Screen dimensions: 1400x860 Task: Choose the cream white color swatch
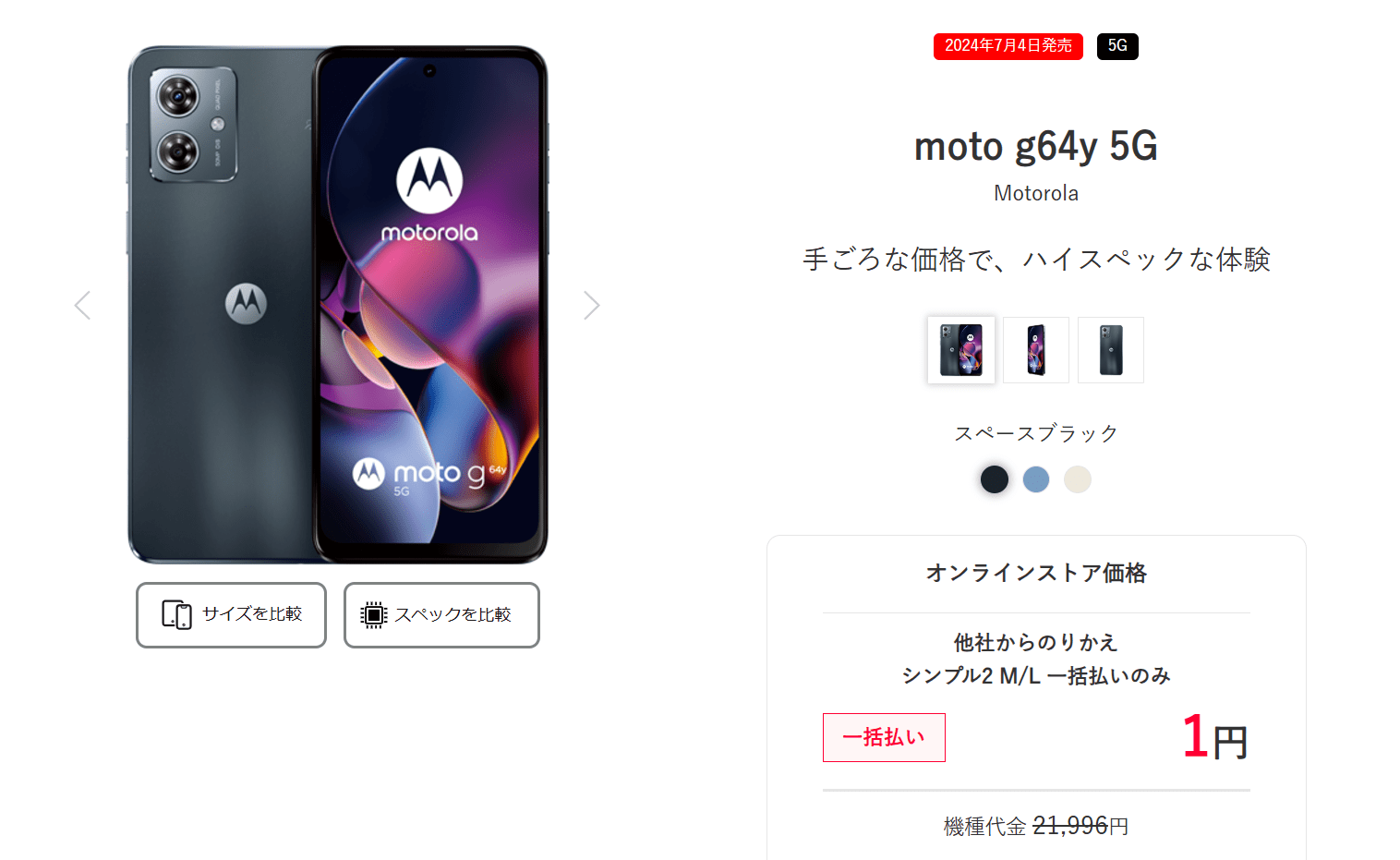1078,479
